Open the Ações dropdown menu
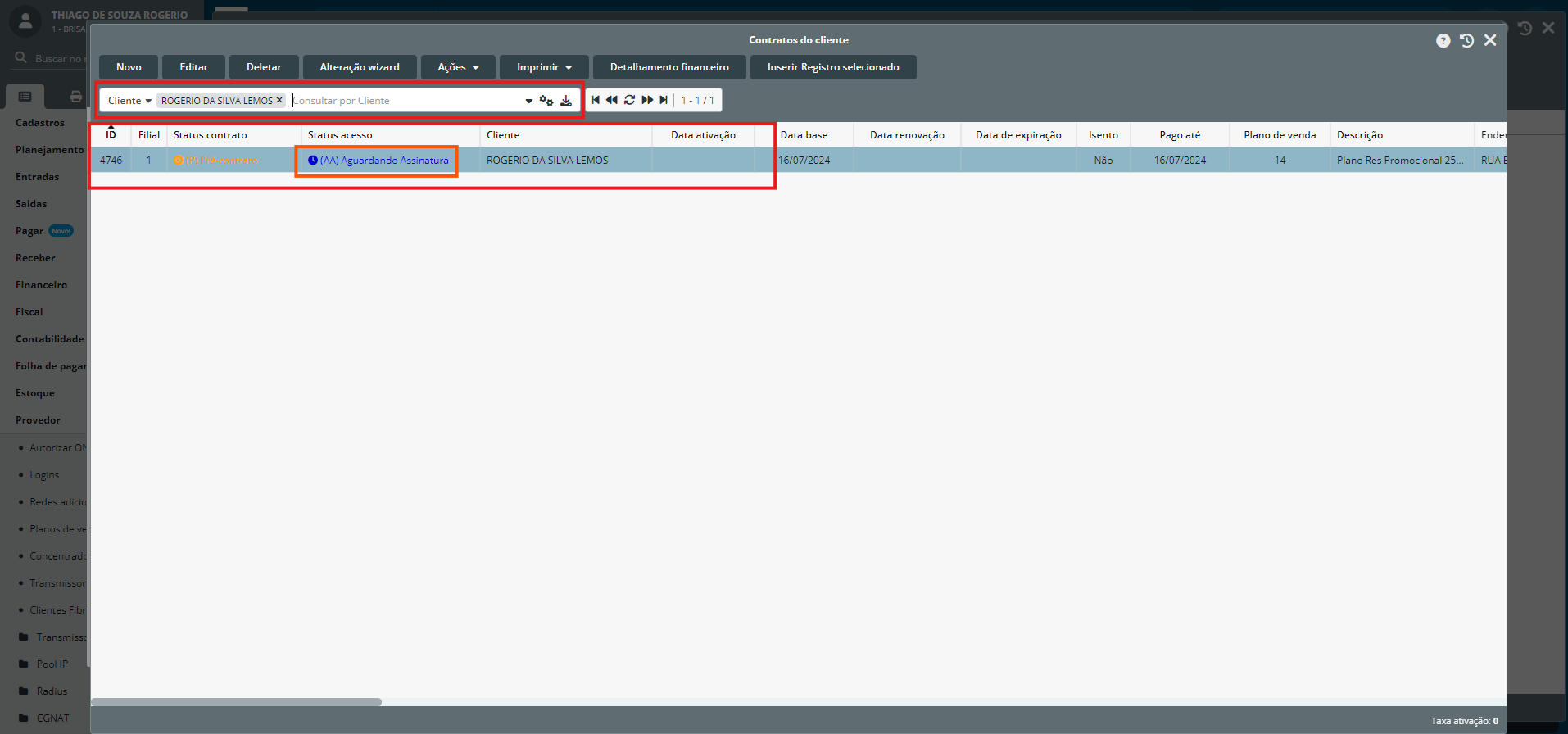1568x734 pixels. [458, 67]
